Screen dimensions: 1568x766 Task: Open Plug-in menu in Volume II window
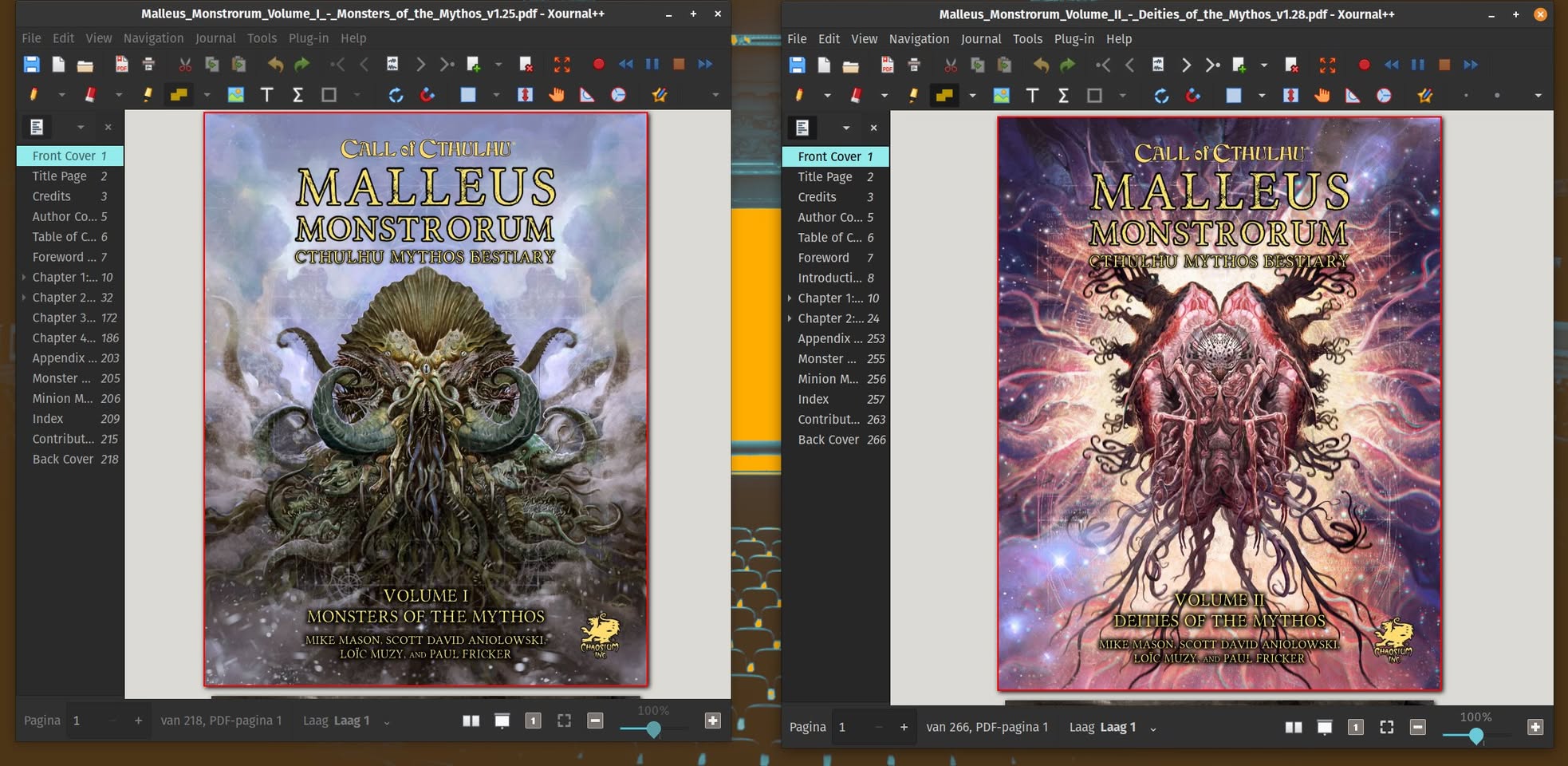(x=1074, y=39)
